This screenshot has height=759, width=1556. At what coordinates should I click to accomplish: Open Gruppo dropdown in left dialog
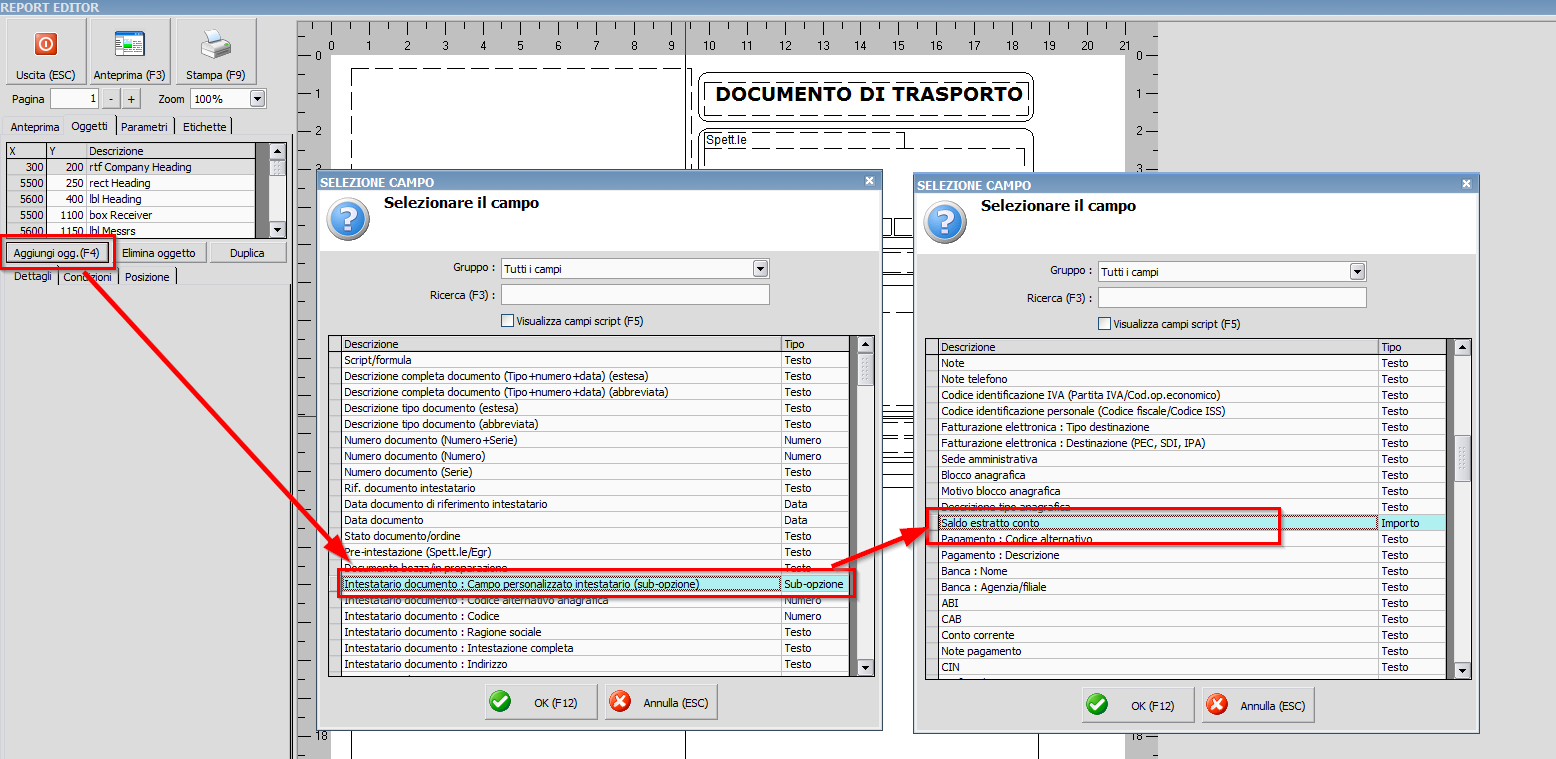coord(760,268)
